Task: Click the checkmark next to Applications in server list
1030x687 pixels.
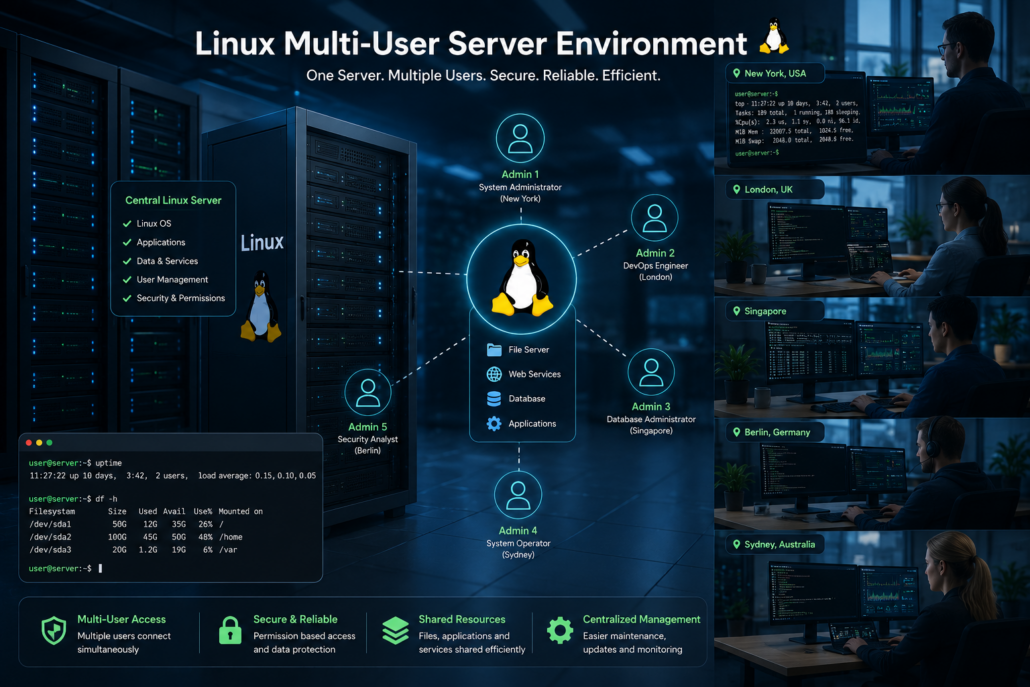Action: [x=127, y=242]
